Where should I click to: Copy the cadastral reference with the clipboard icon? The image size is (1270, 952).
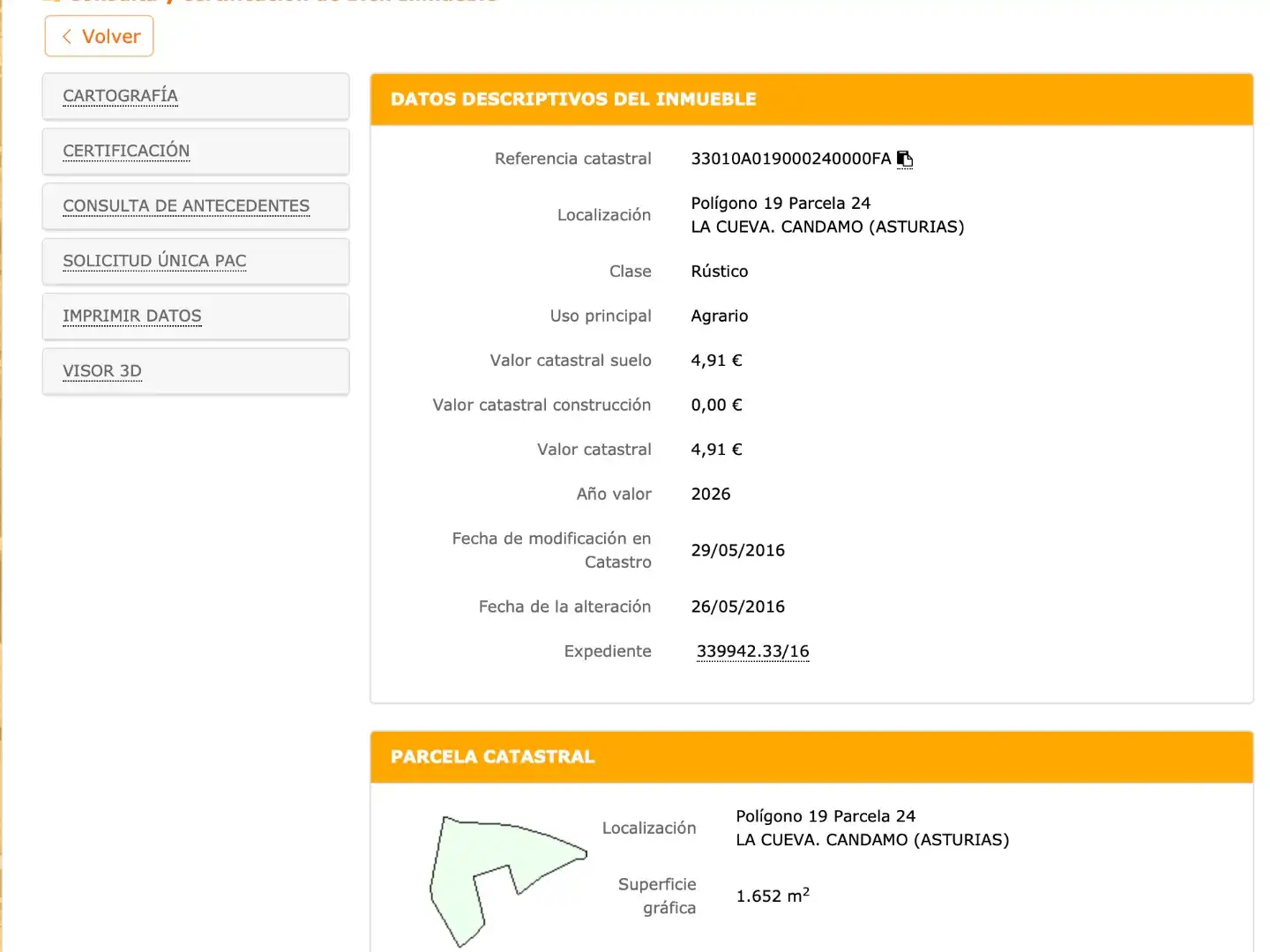905,159
